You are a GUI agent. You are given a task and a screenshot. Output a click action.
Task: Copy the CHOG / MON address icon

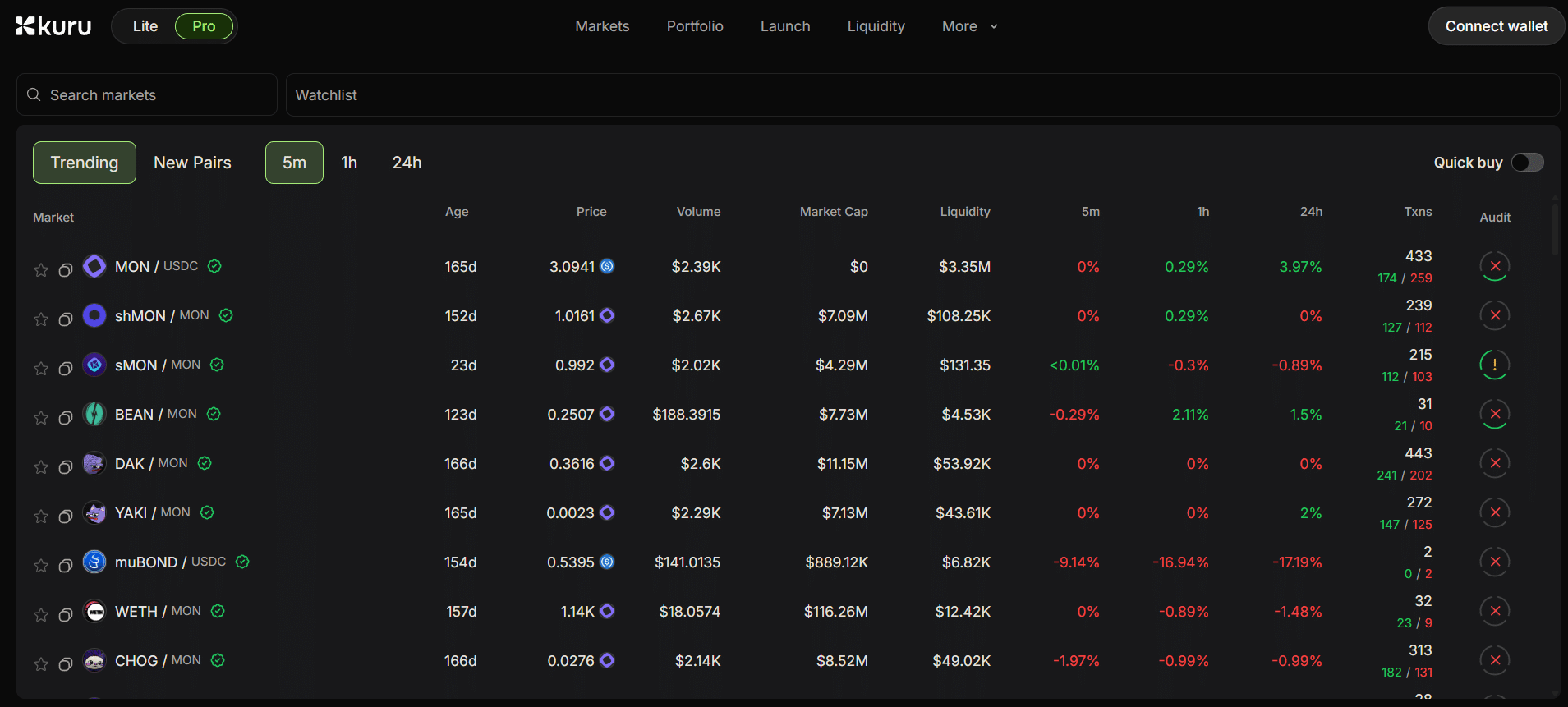66,664
